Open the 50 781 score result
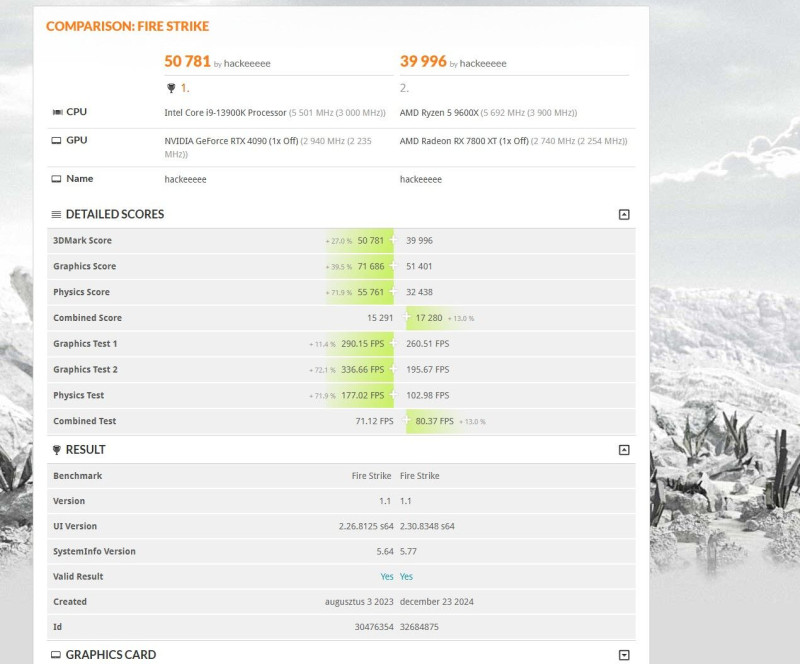 click(187, 61)
